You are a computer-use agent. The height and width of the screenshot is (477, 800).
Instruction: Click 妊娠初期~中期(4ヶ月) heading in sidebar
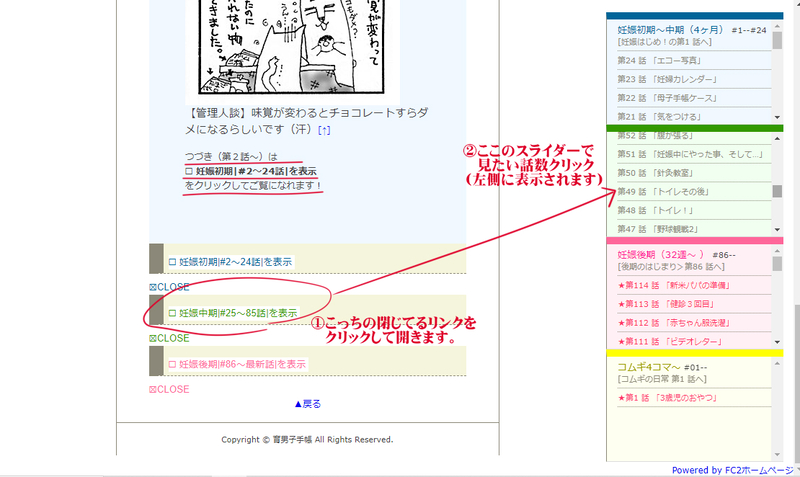pos(670,30)
